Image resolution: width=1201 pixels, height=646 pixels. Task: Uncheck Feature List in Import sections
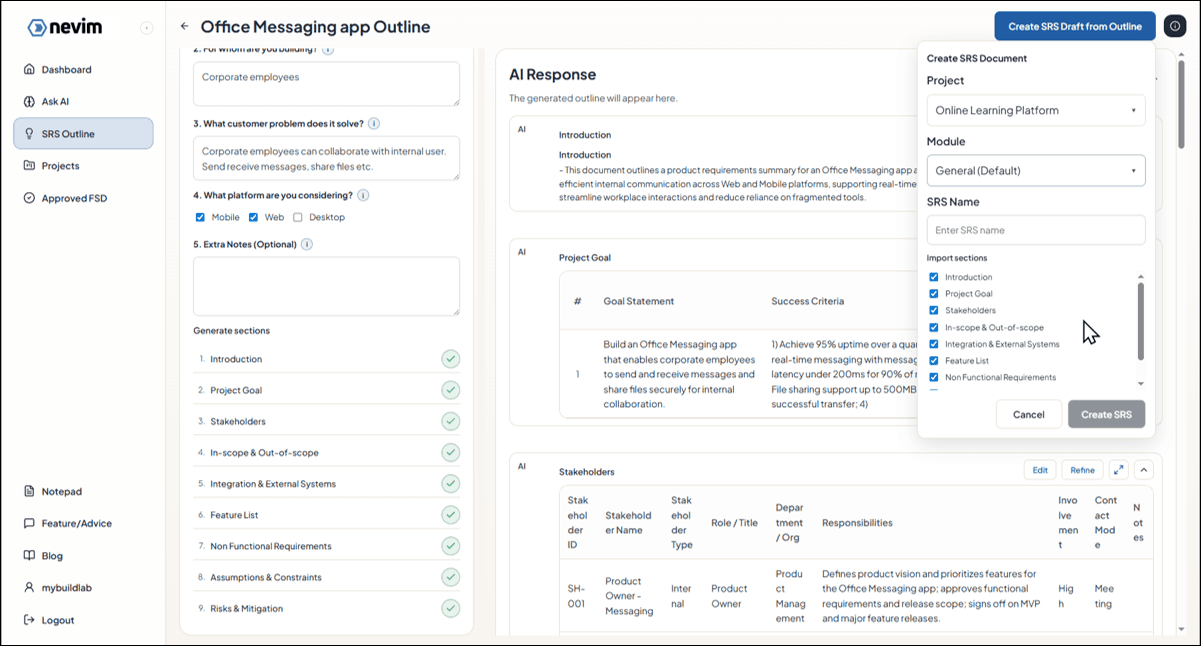click(933, 360)
